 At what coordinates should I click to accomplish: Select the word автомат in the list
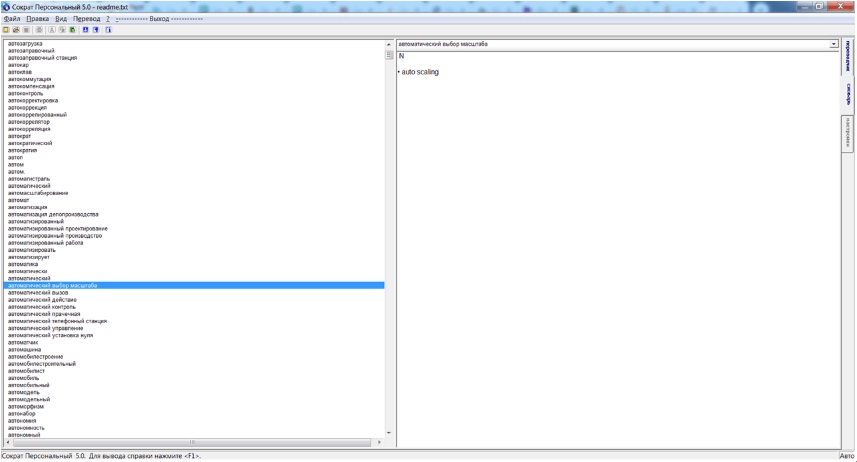pos(19,200)
